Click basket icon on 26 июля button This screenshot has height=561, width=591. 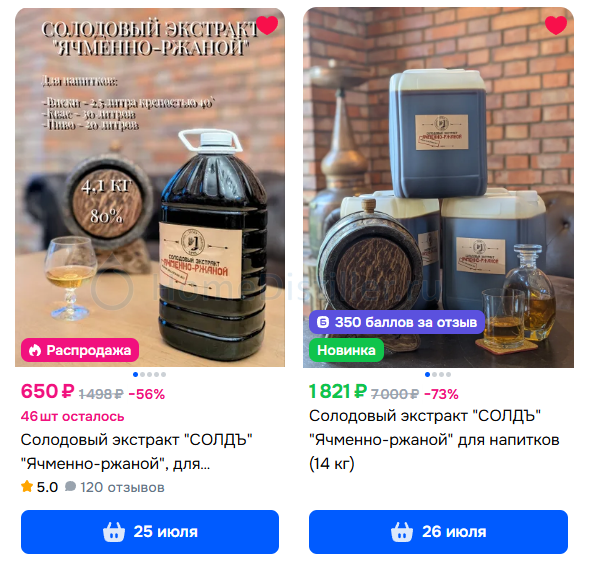pyautogui.click(x=402, y=532)
